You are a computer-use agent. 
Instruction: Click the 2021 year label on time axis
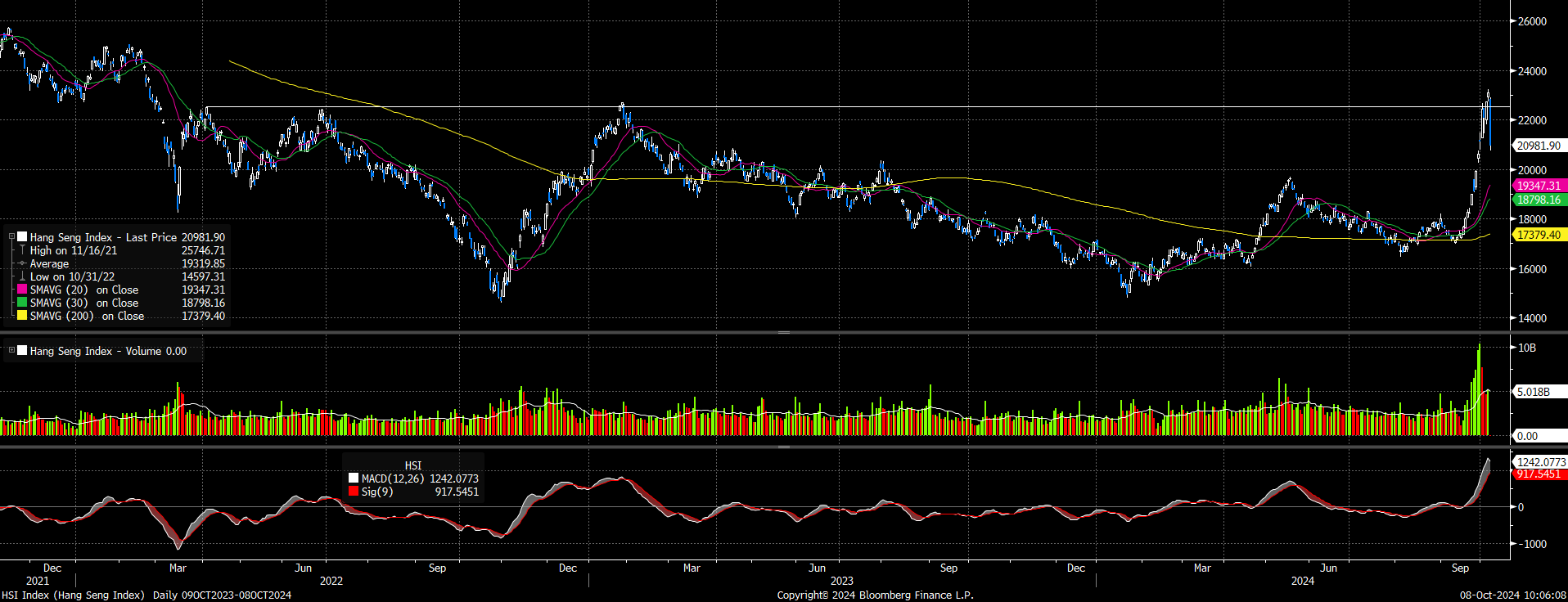[x=38, y=581]
